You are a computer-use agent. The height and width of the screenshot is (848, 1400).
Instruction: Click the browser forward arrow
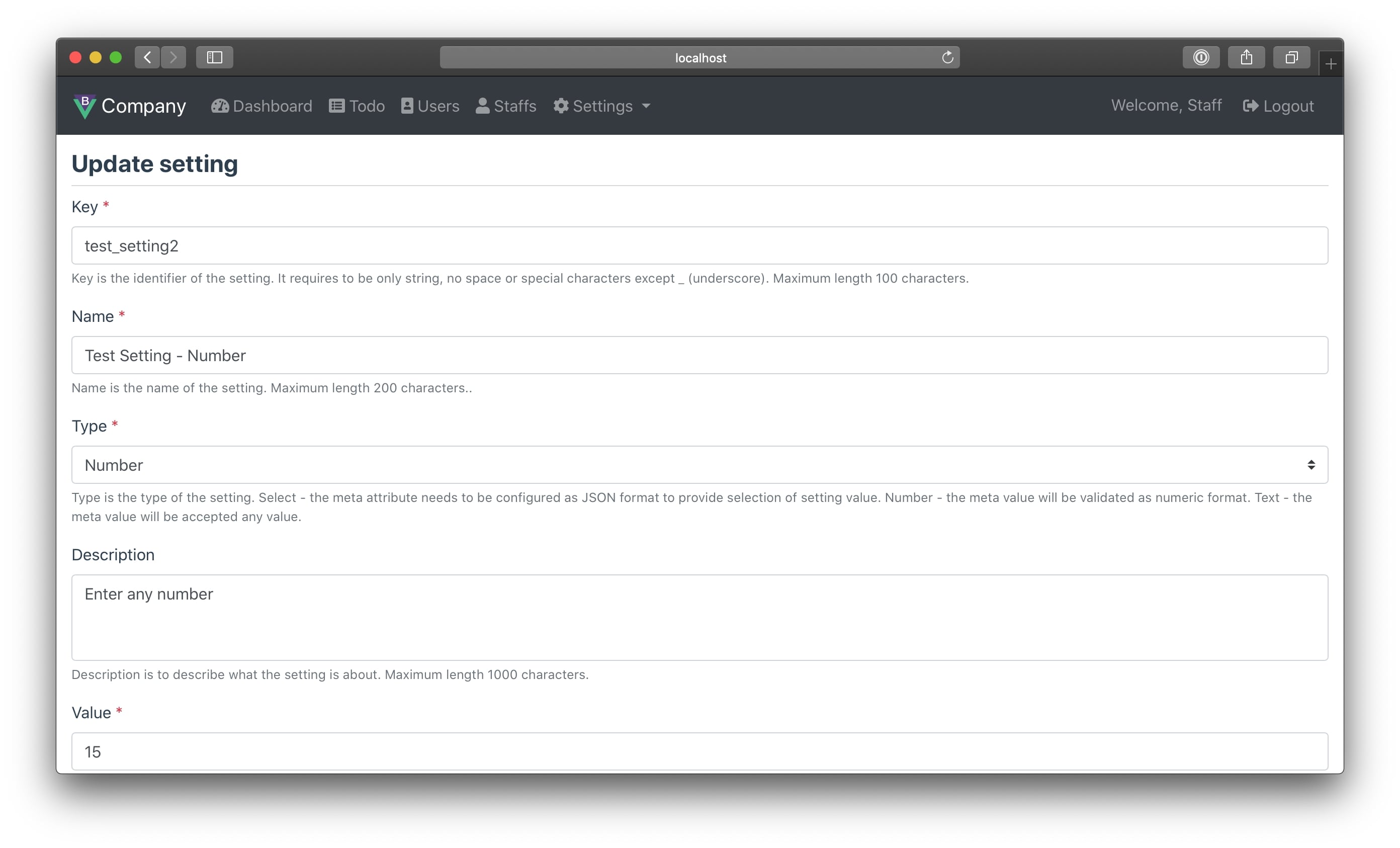tap(173, 57)
